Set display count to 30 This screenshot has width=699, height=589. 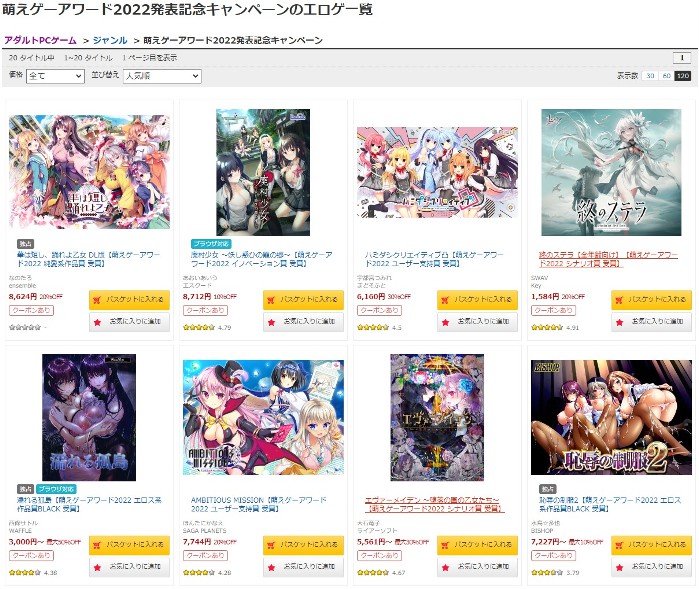click(650, 76)
